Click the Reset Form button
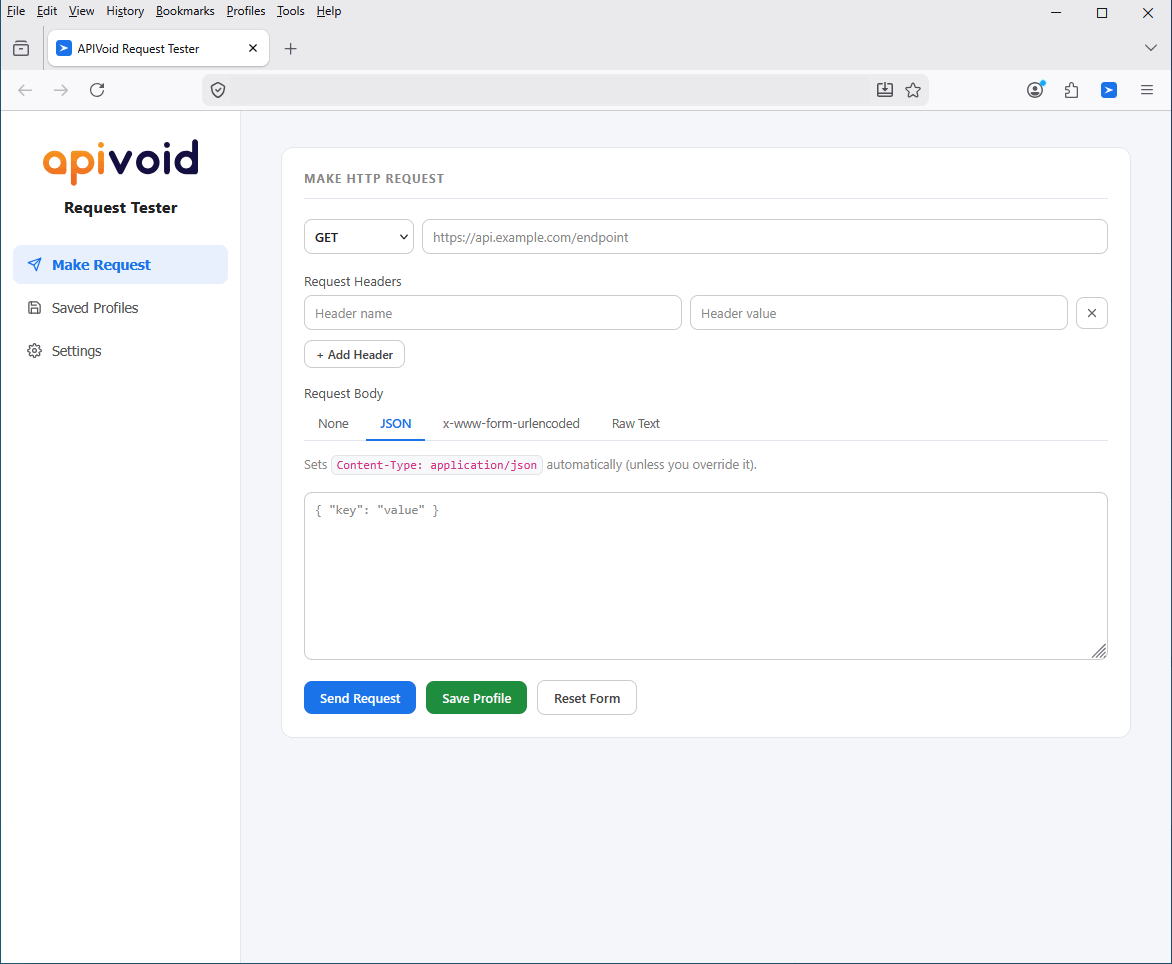The image size is (1172, 964). coord(587,698)
